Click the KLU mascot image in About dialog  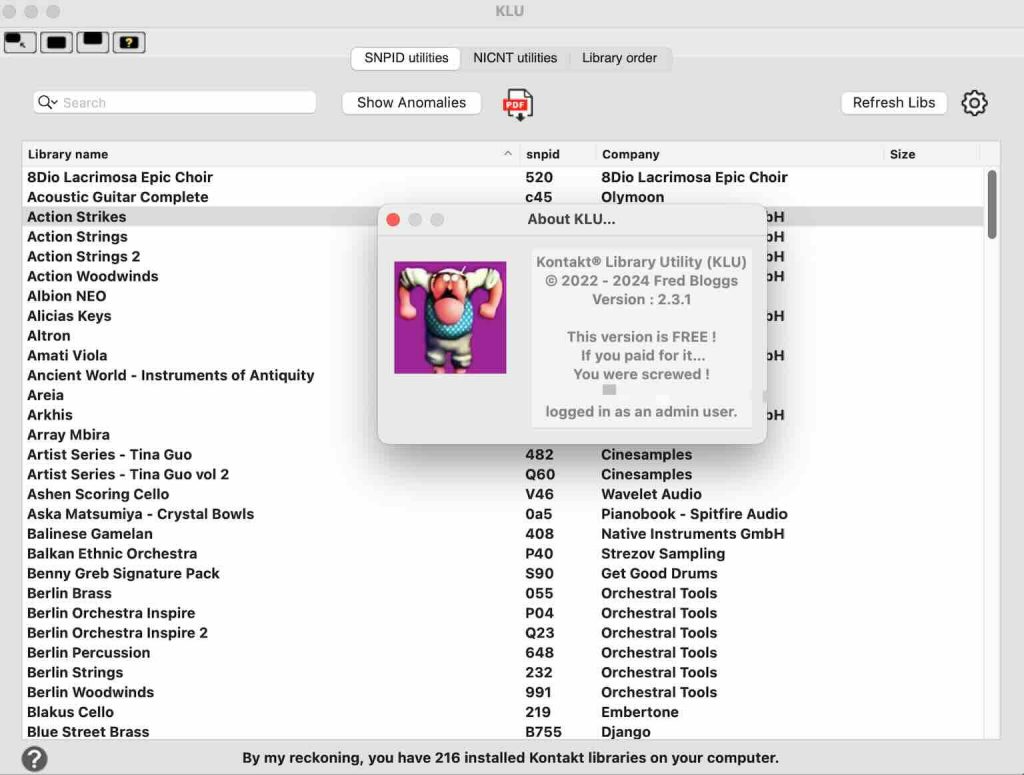click(x=450, y=319)
